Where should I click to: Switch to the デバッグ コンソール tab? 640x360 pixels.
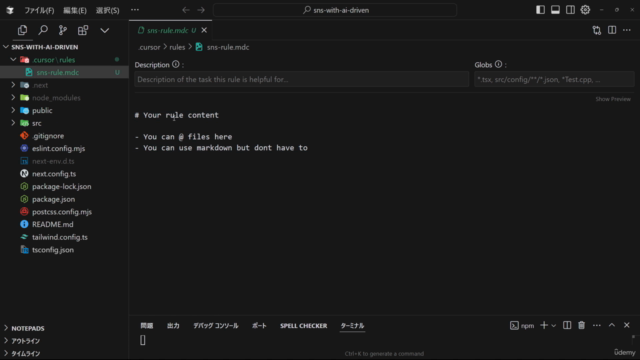216,326
